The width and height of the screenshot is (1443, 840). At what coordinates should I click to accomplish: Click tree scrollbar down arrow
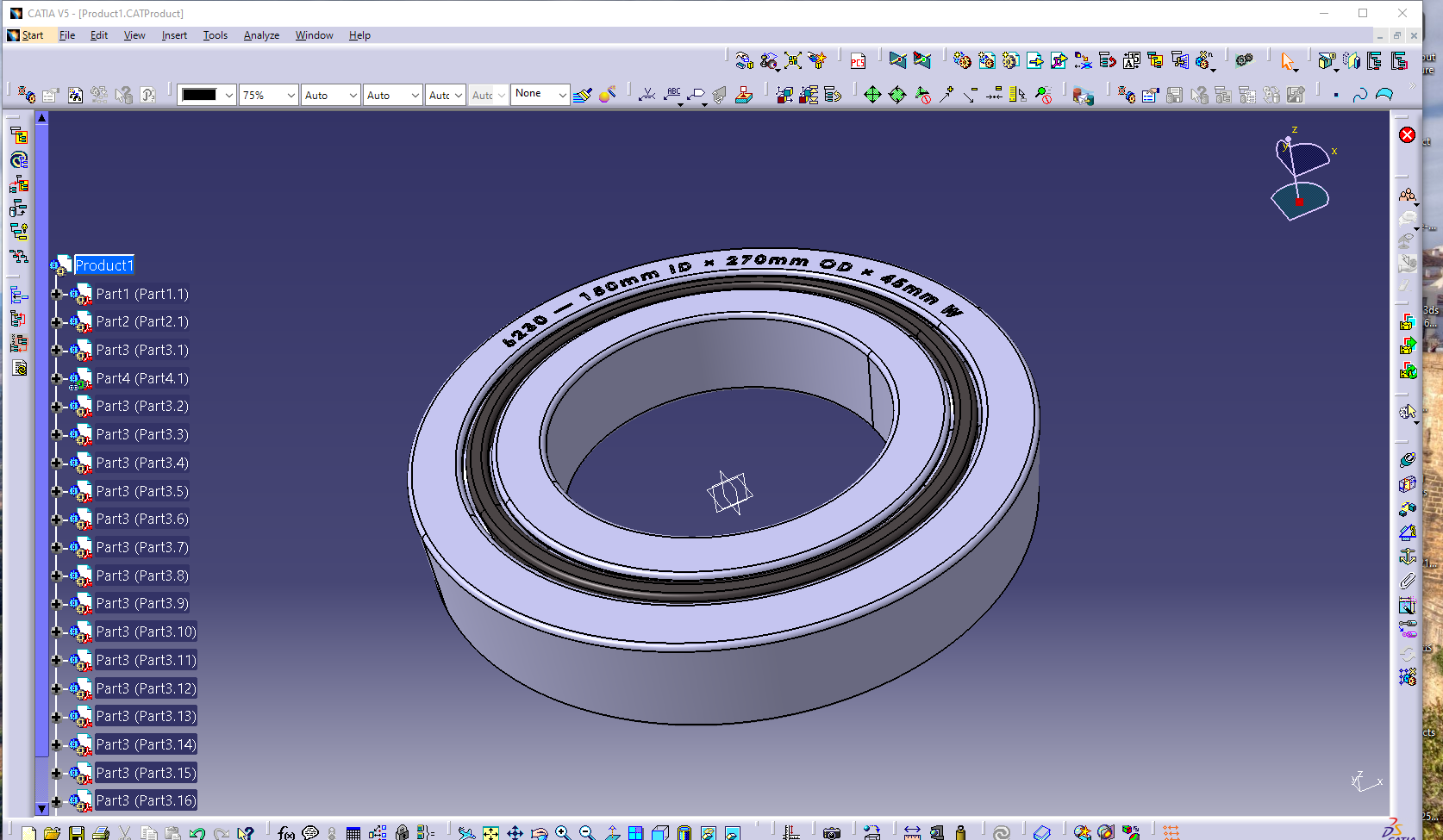point(41,808)
